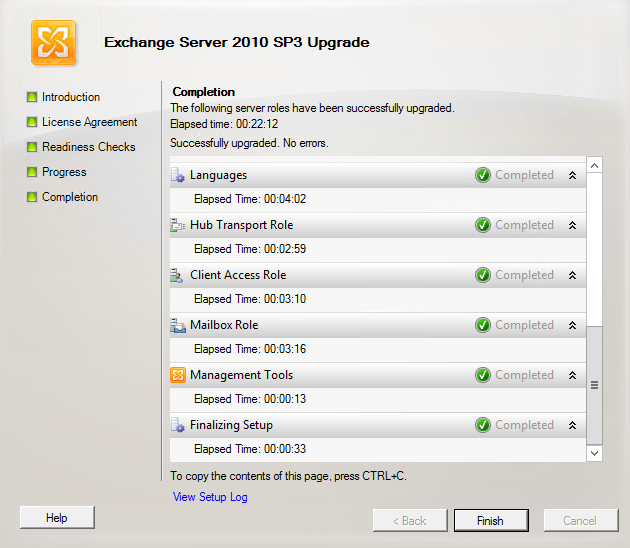Select the Completion wizard step
630x548 pixels.
click(70, 197)
